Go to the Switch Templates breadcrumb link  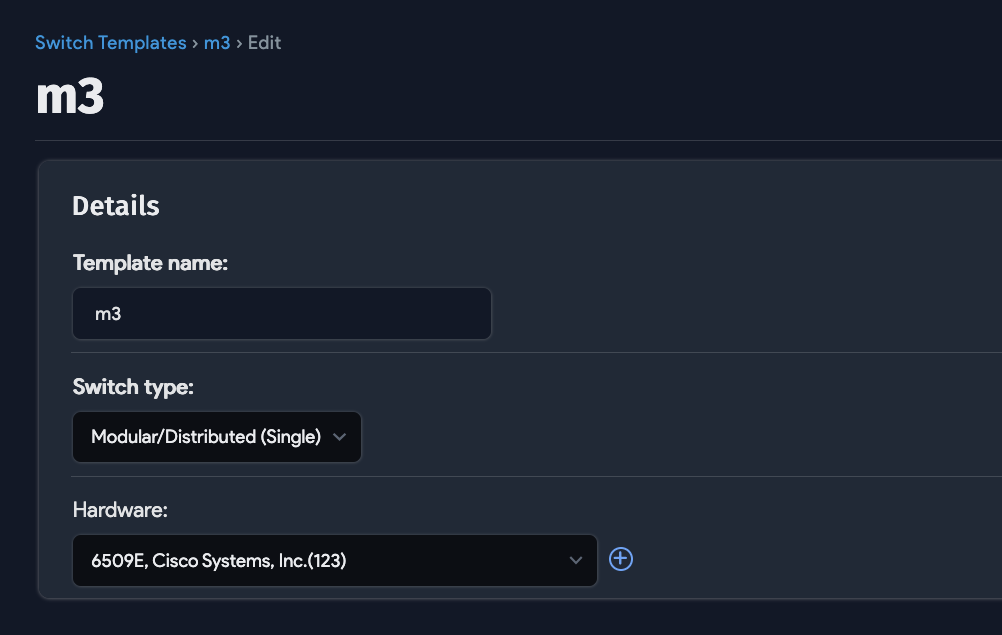coord(110,43)
